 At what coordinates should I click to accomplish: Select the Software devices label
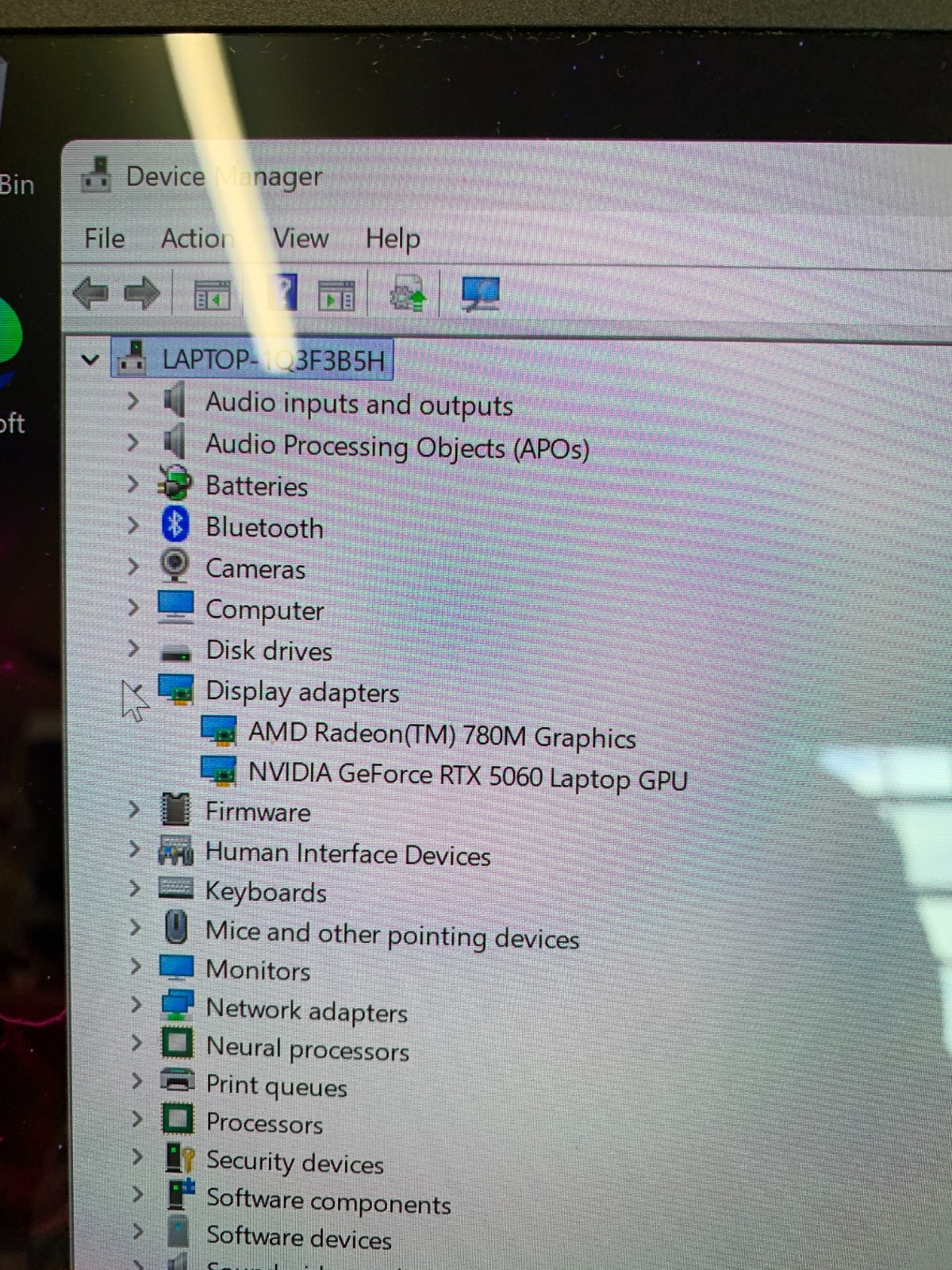299,1237
